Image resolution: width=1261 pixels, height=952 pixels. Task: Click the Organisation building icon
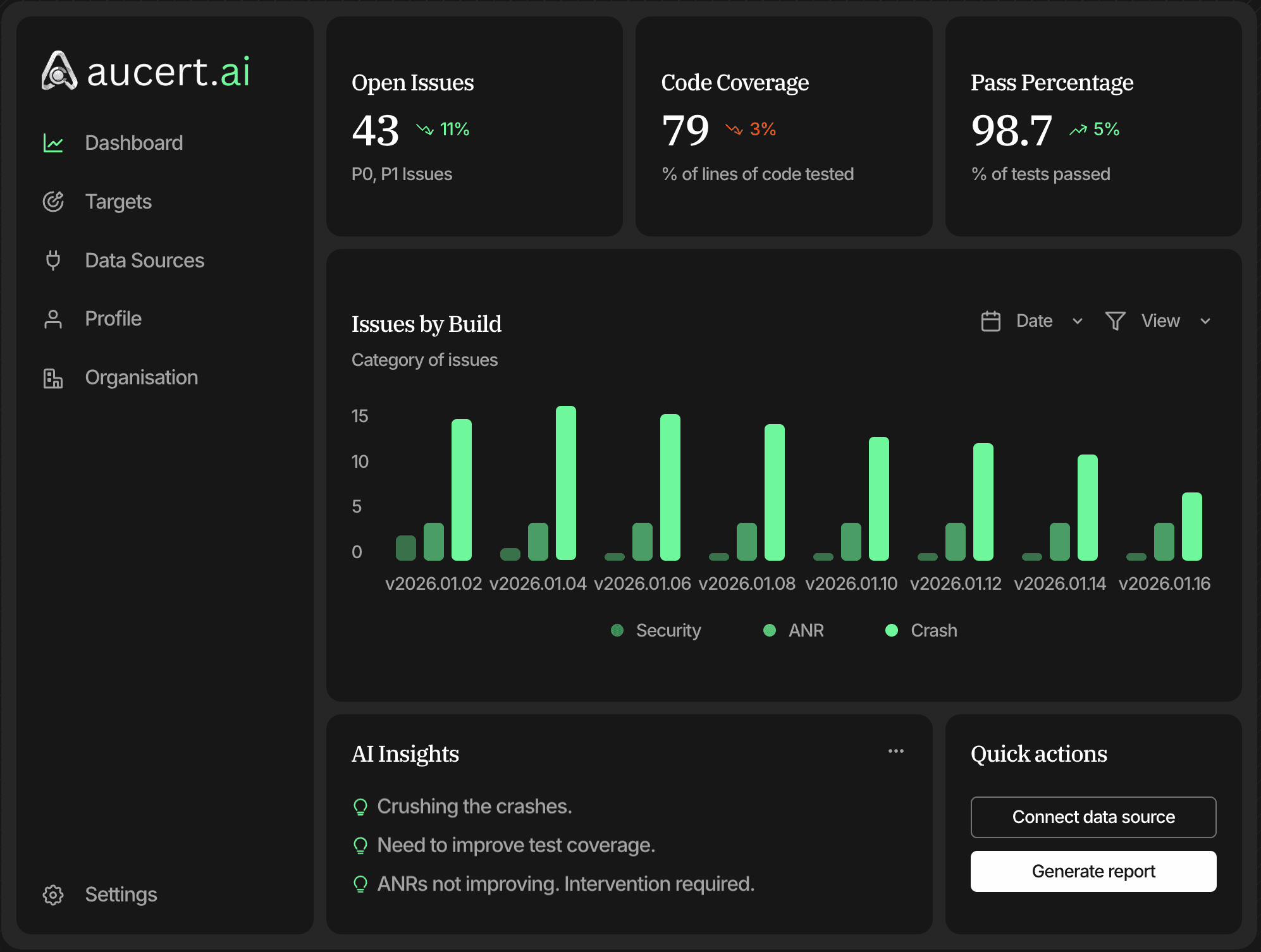click(x=53, y=378)
